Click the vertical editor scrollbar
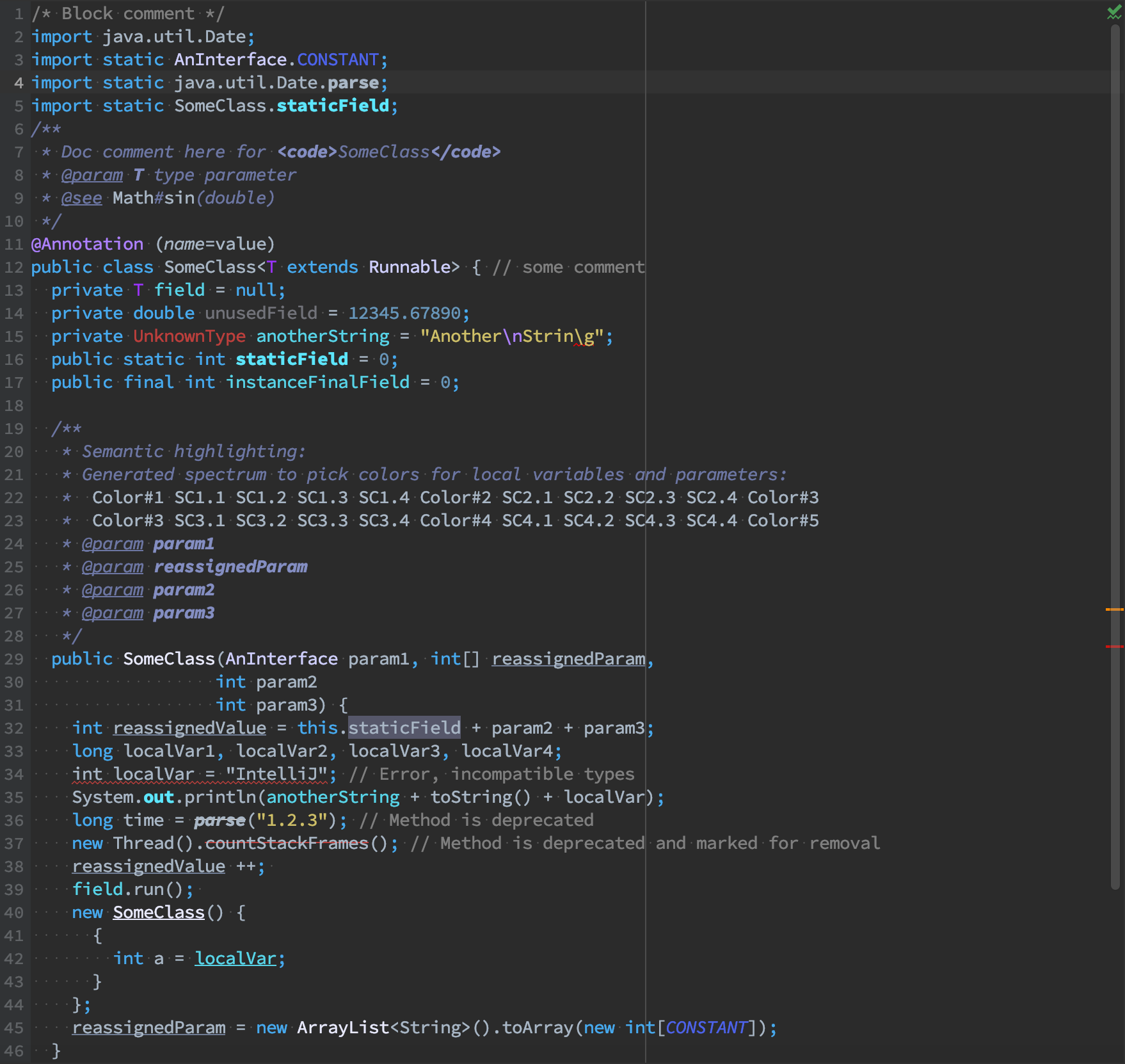 (x=1116, y=456)
